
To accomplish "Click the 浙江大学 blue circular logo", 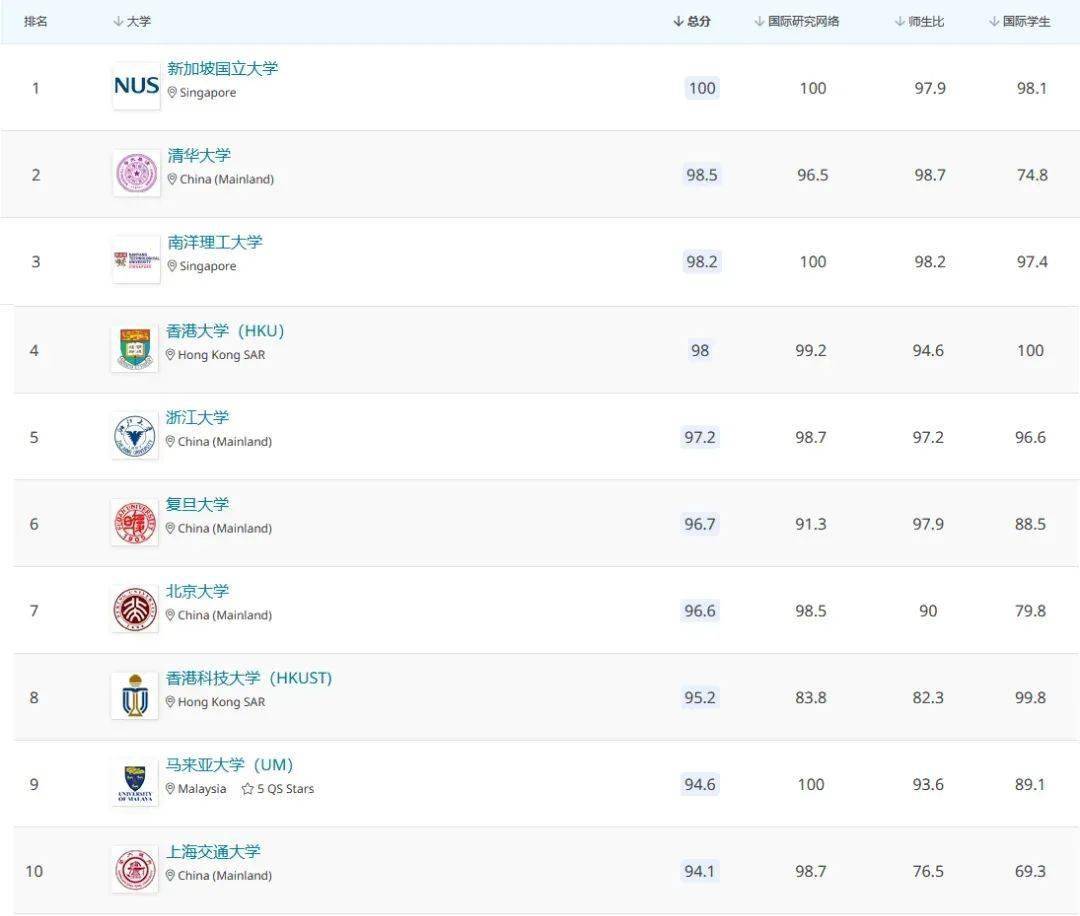I will tap(134, 435).
